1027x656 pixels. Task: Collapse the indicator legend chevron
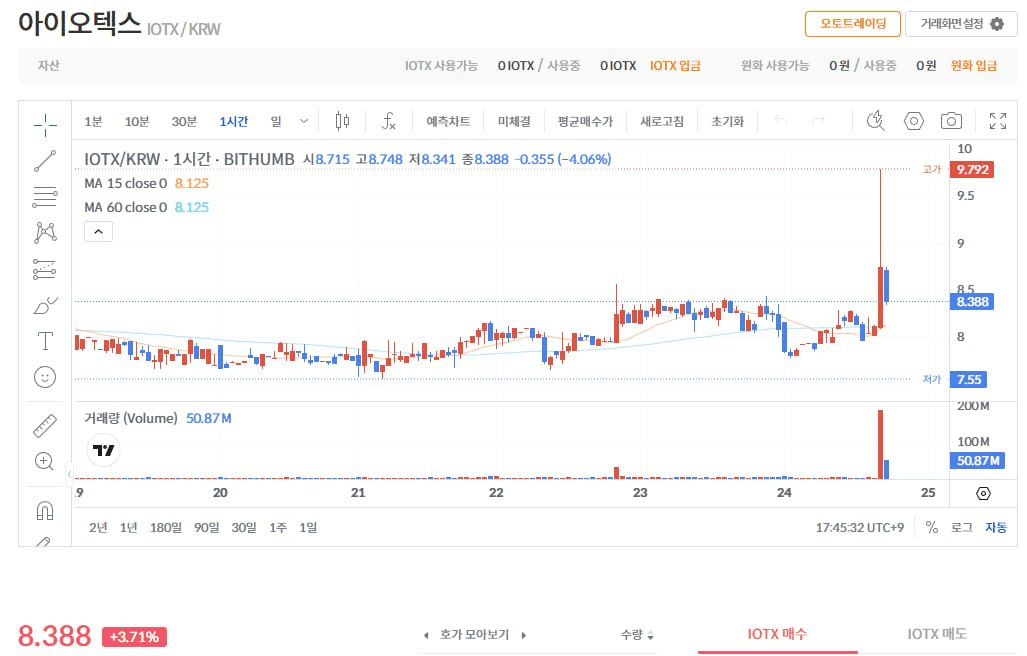pyautogui.click(x=98, y=232)
